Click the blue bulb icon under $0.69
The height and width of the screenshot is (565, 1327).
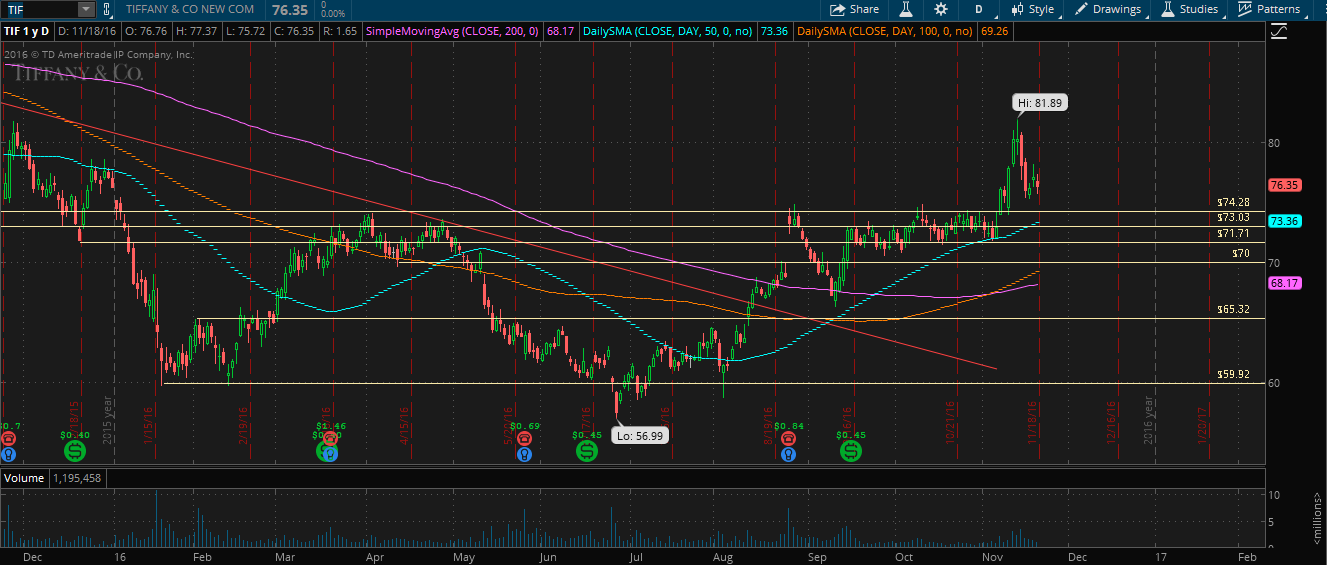523,453
